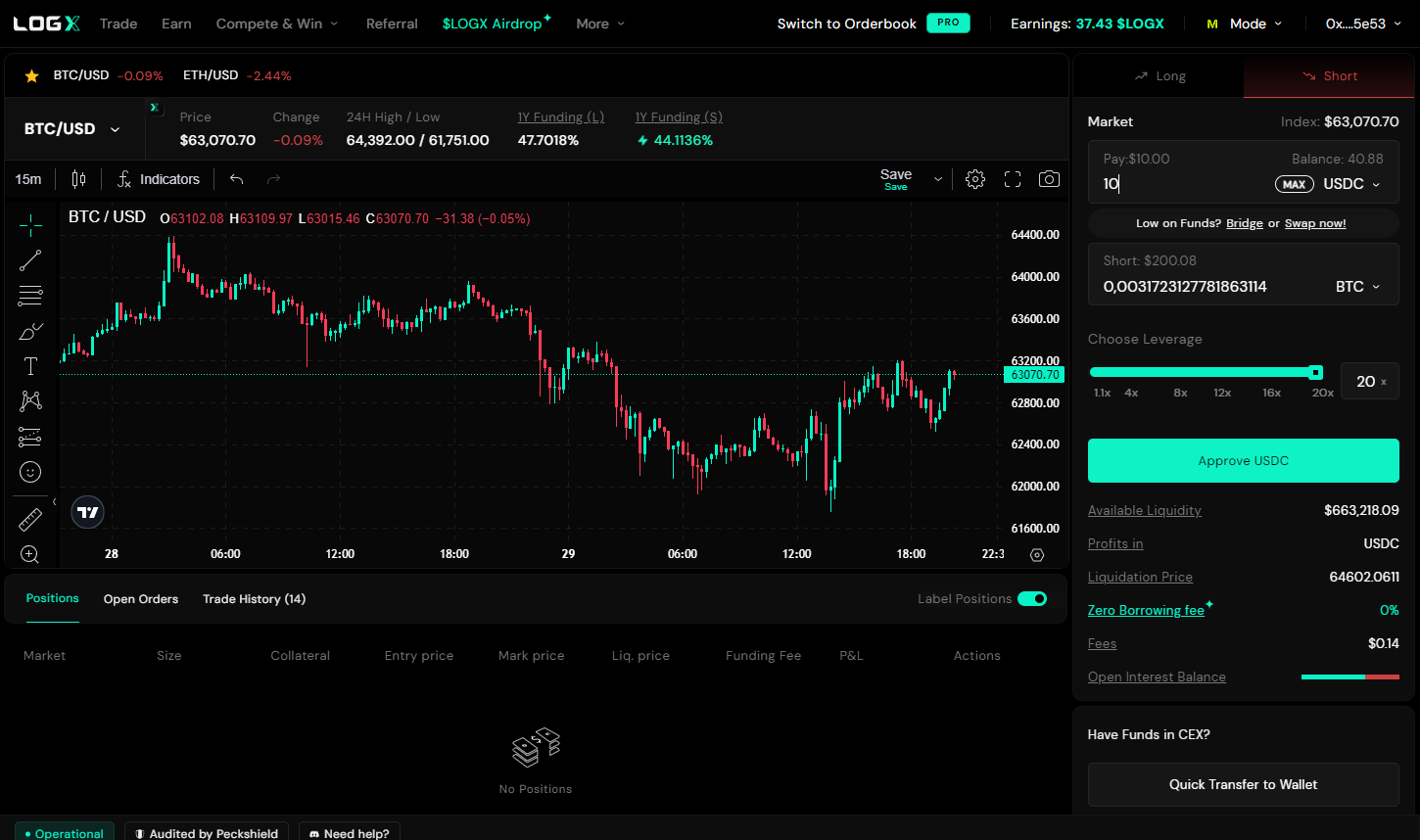Image resolution: width=1420 pixels, height=840 pixels.
Task: Star BTC/USD as favorite
Action: (31, 75)
